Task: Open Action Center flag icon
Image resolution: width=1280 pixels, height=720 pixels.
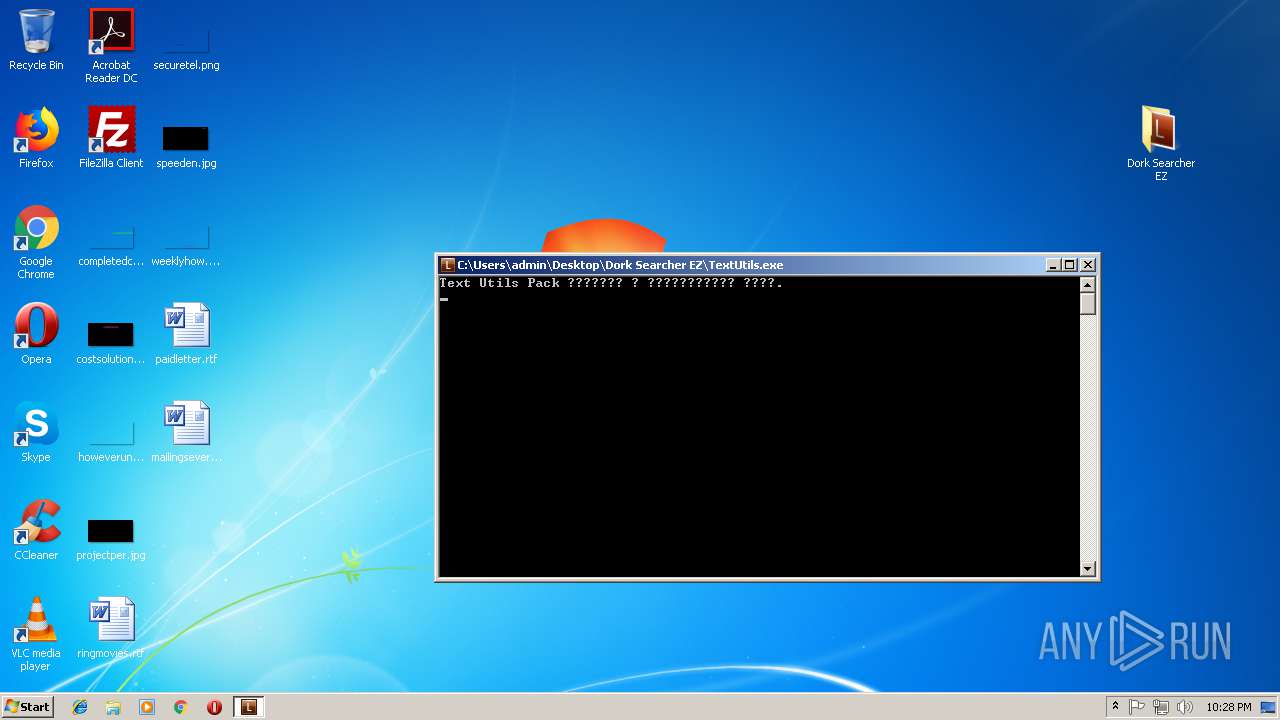Action: pyautogui.click(x=1137, y=707)
